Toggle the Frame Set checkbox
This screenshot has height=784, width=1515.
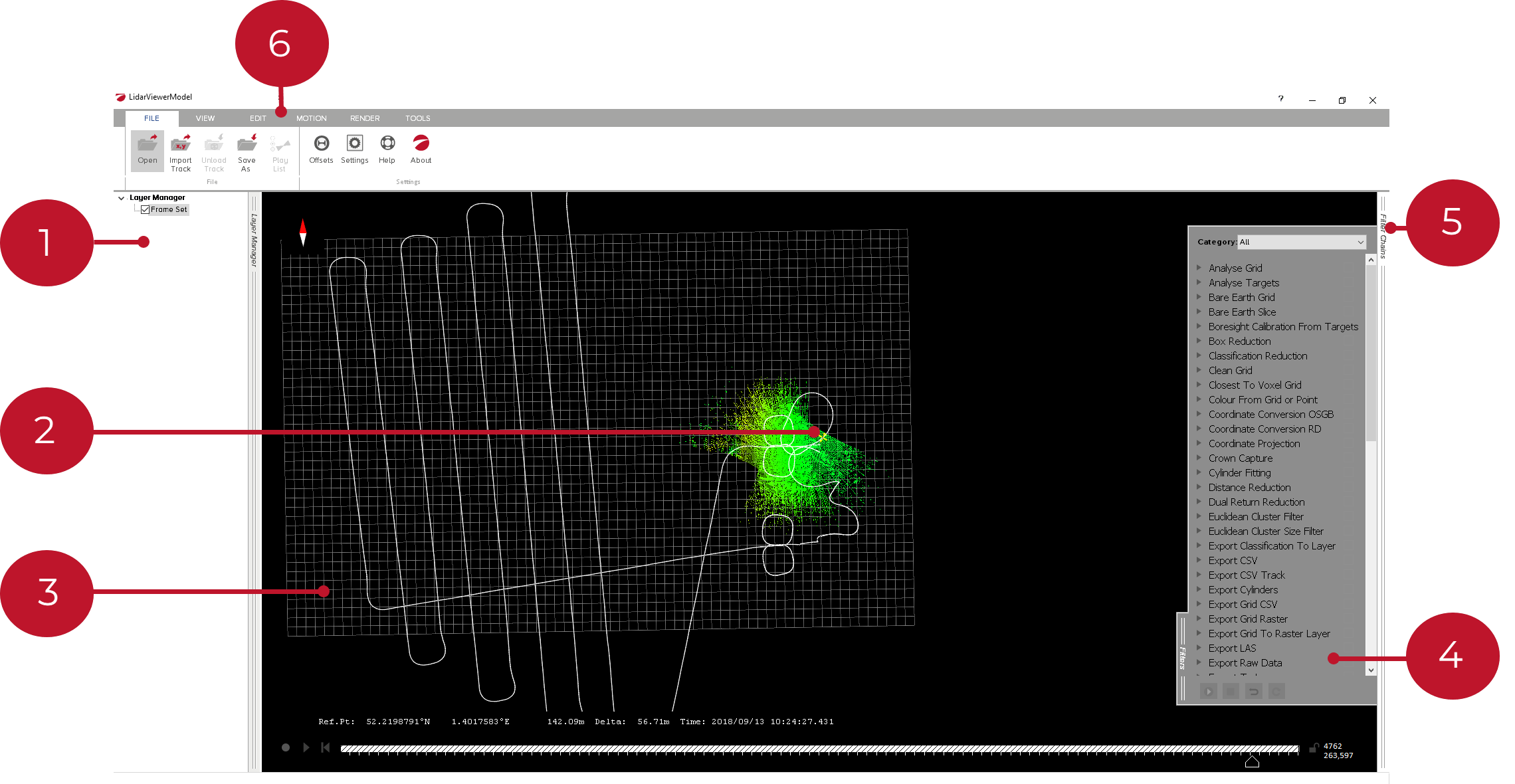tap(146, 209)
